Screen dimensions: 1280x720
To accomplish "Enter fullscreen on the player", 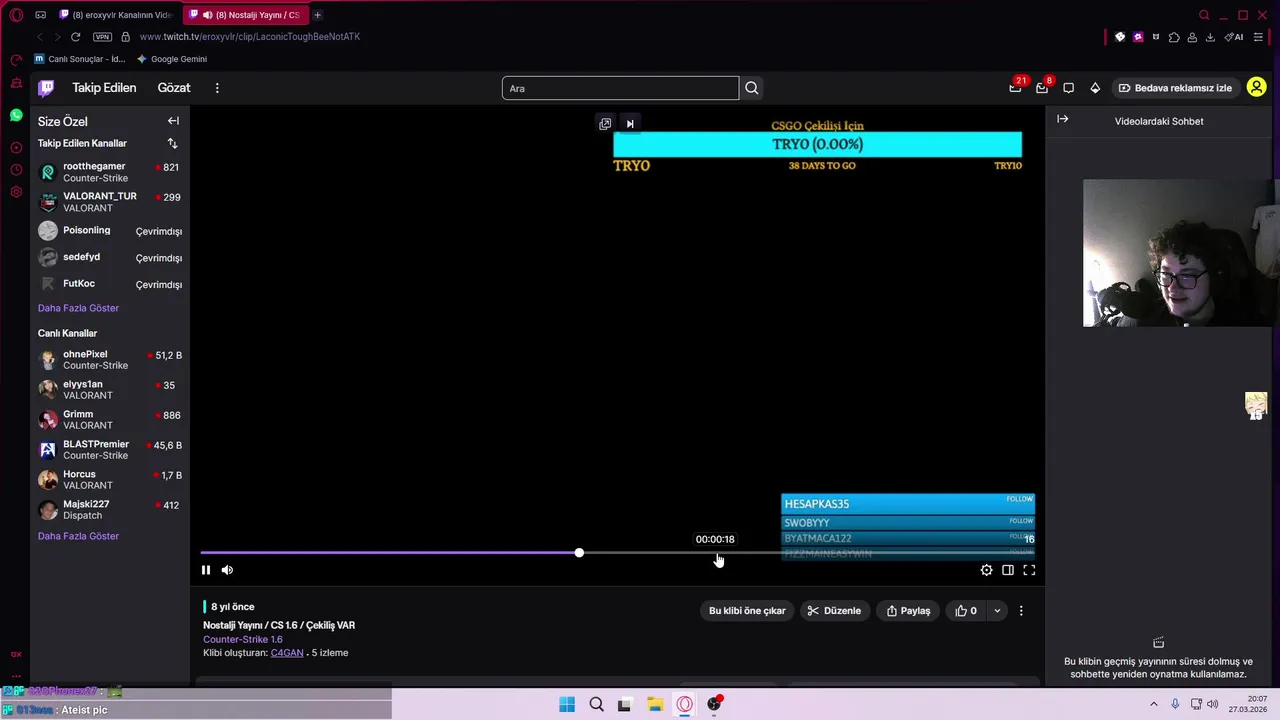I will pos(1029,570).
